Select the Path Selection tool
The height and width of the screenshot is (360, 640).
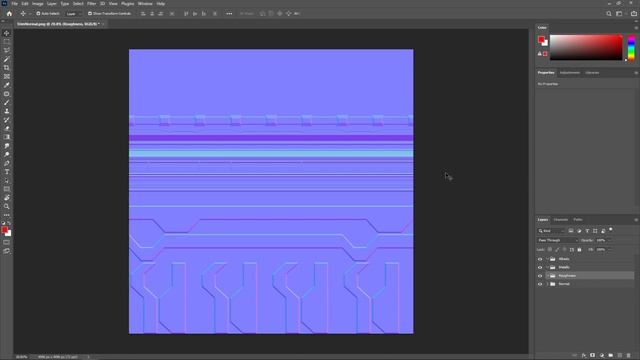7,180
